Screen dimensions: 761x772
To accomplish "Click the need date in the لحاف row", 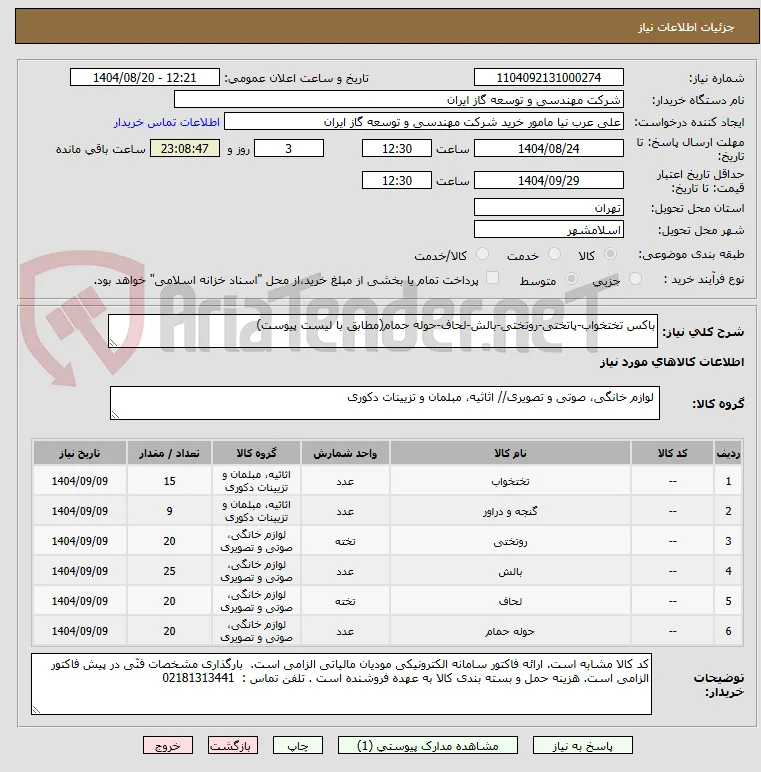I will (80, 601).
